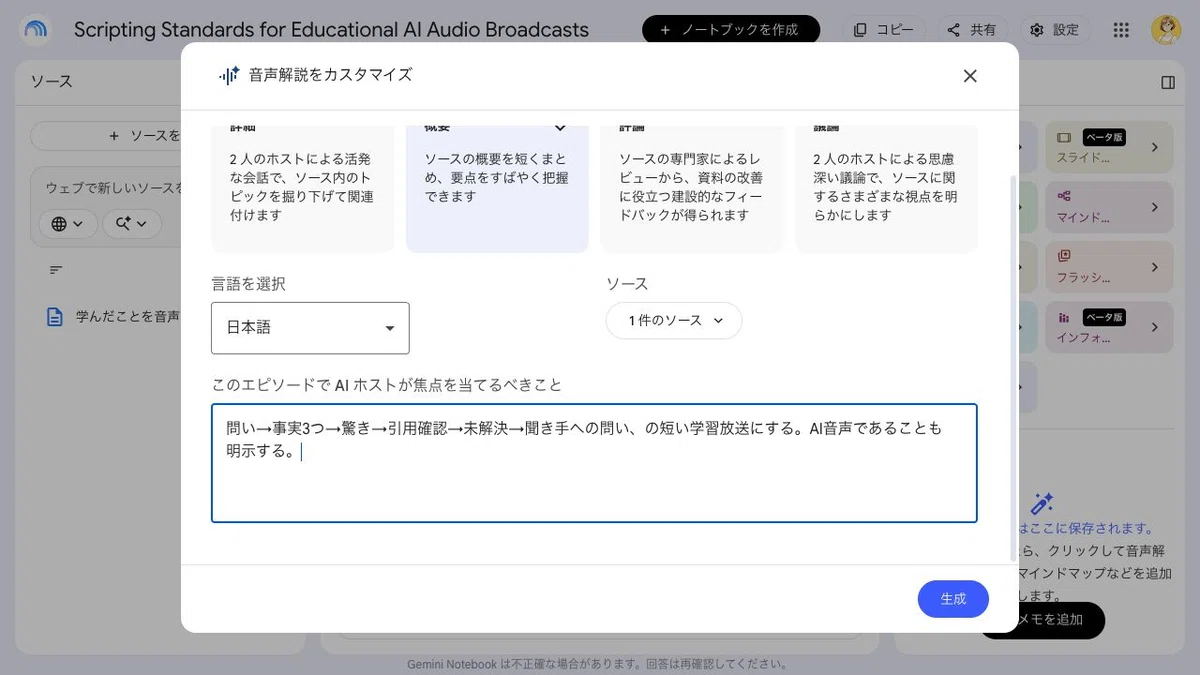Screen dimensions: 1200x675
Task: Click the dropdown arrow beside 日本語
Action: pos(390,328)
